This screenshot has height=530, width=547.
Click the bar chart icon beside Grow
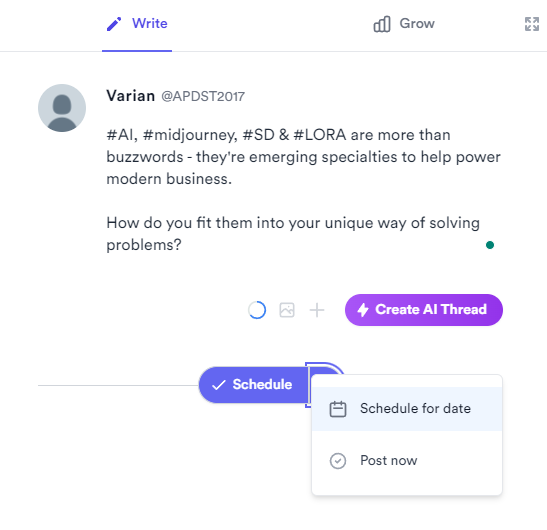pos(382,24)
